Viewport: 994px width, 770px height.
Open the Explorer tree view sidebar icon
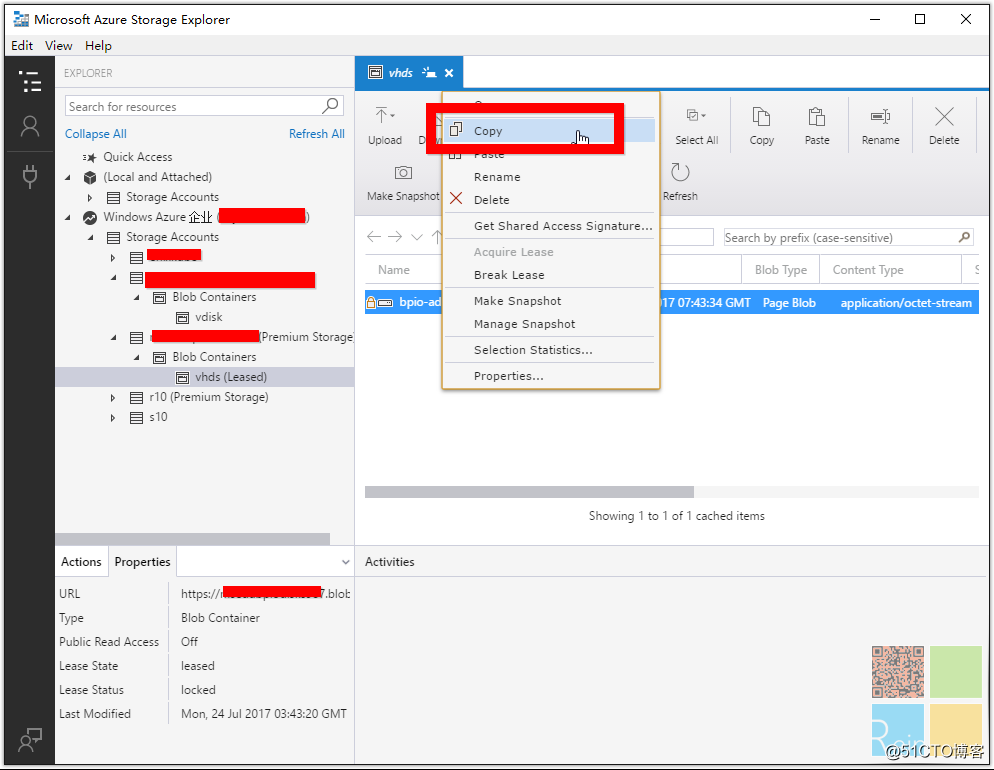[x=30, y=82]
